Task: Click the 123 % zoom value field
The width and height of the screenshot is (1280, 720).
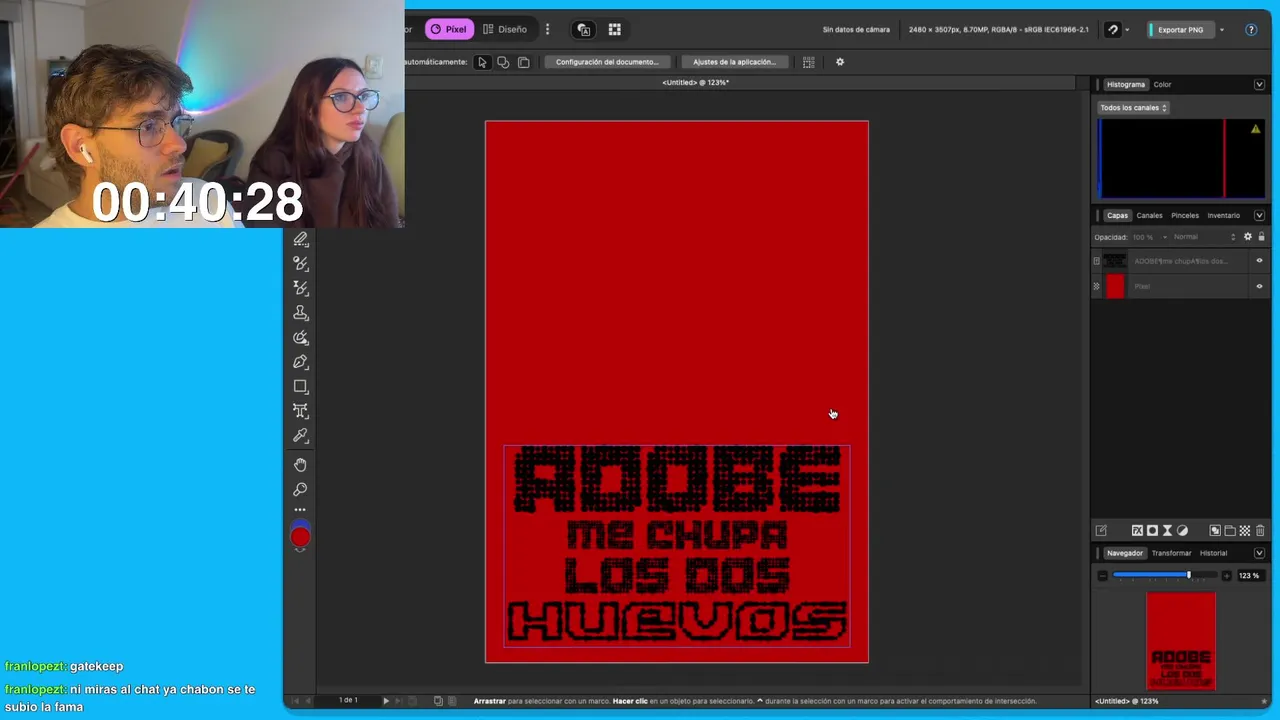Action: (1249, 576)
